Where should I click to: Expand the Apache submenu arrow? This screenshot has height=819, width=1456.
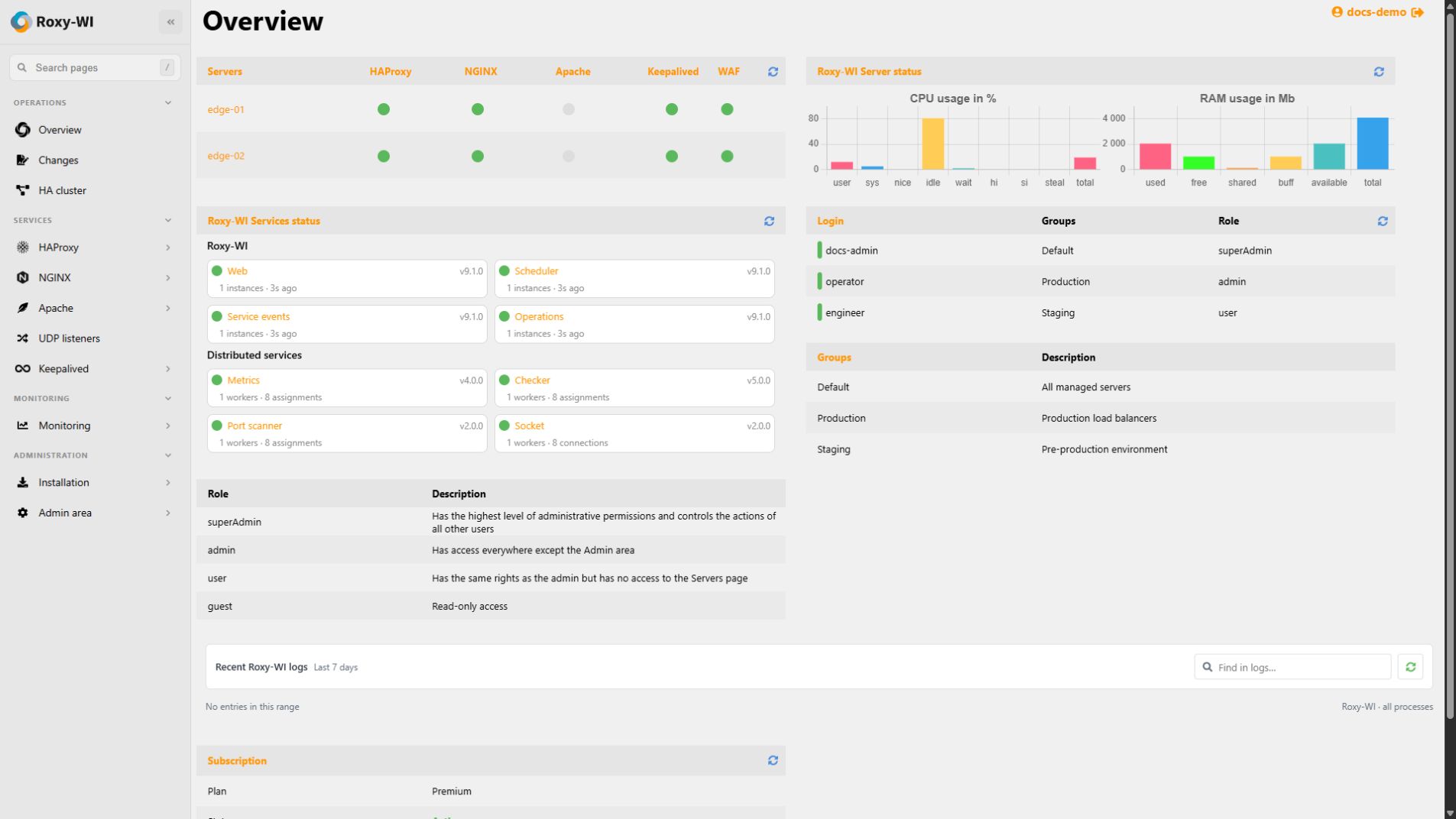[x=167, y=308]
